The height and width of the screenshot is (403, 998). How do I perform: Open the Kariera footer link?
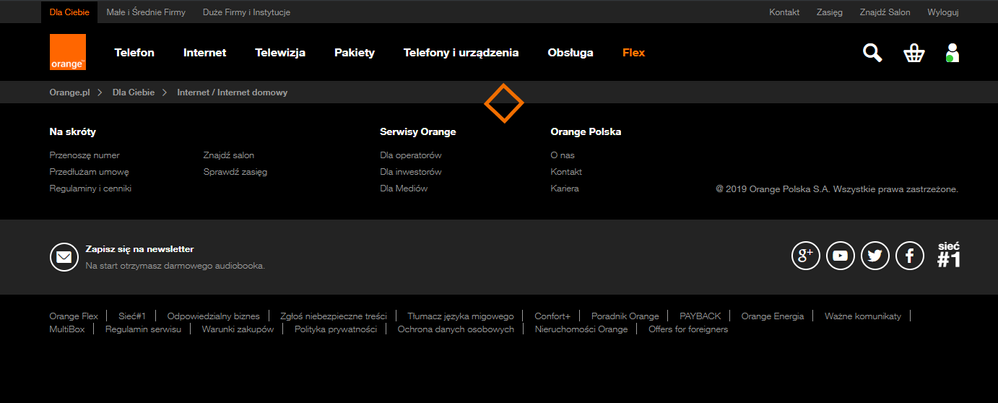(x=564, y=188)
